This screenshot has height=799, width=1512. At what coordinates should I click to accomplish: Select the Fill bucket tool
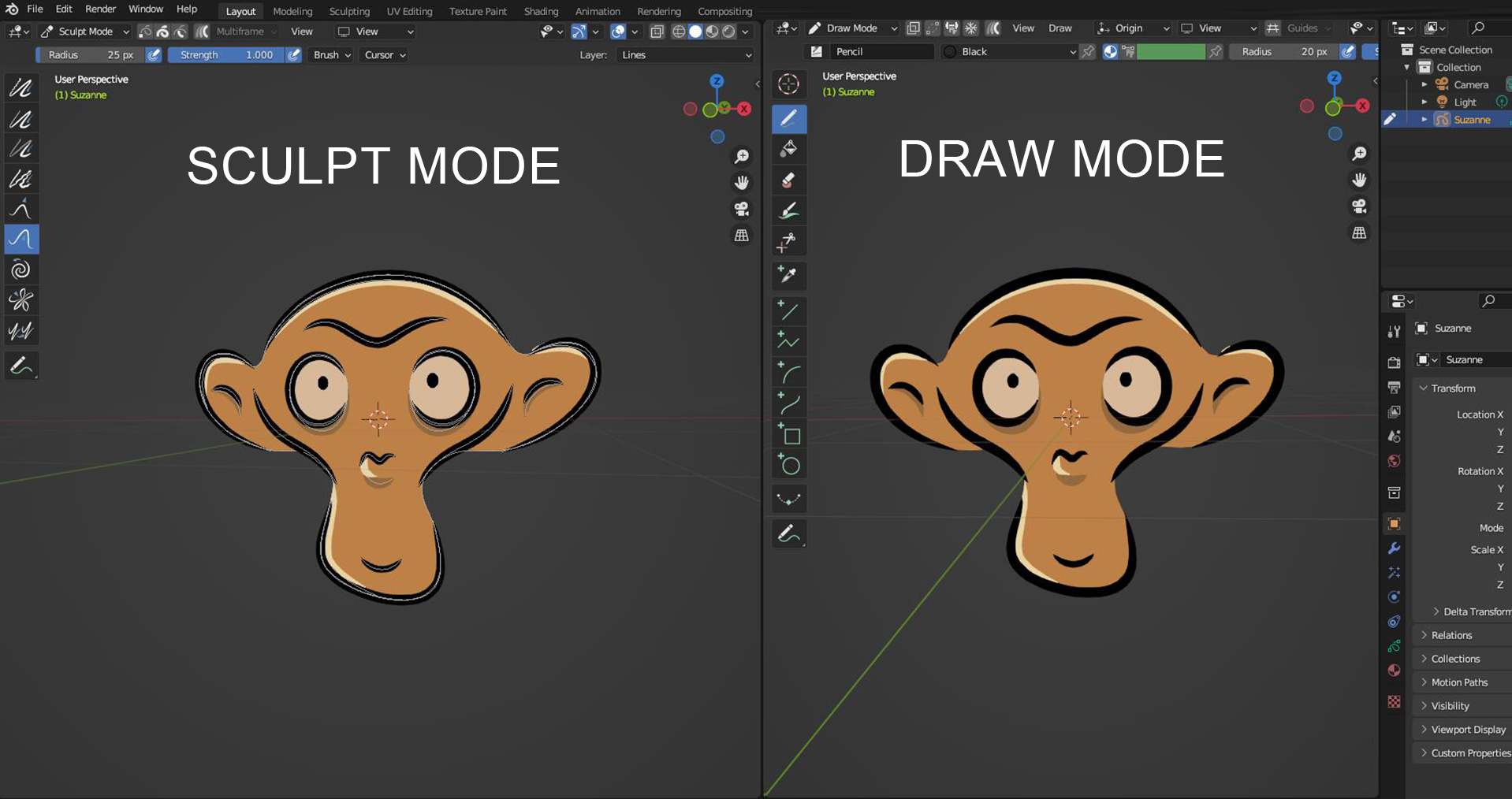[788, 149]
